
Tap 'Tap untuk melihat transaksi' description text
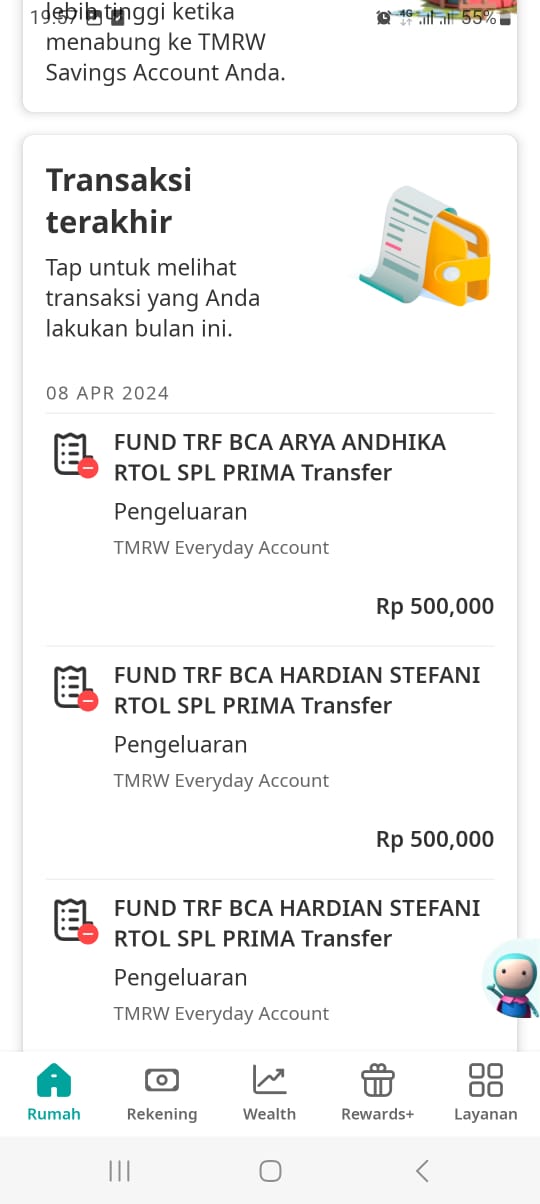(153, 298)
